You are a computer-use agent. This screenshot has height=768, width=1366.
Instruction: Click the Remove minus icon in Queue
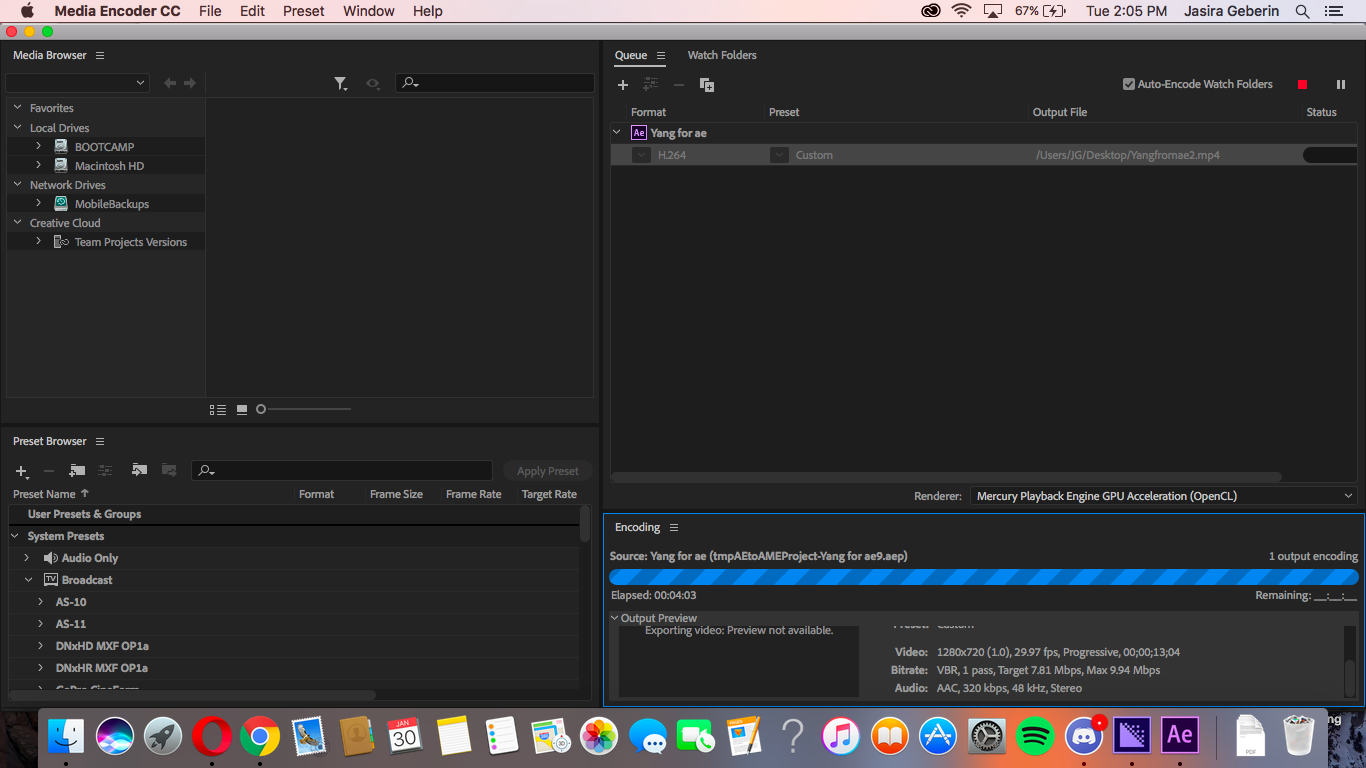[x=679, y=85]
